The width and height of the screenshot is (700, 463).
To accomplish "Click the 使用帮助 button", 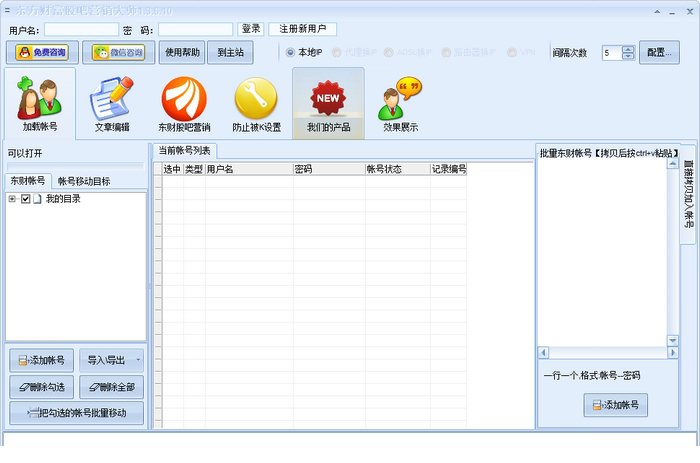I will [182, 52].
